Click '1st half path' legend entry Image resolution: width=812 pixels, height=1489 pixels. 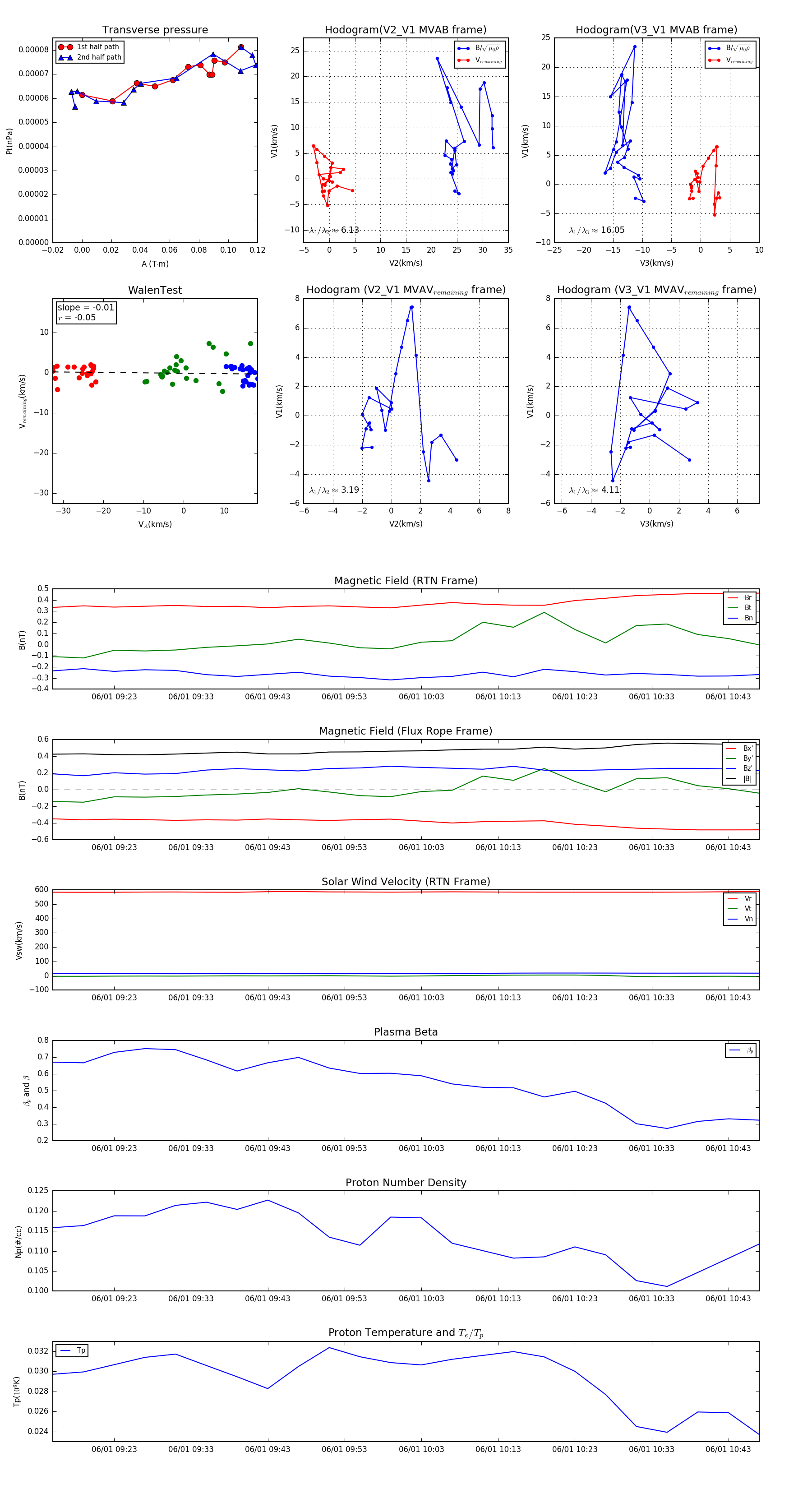[90, 47]
